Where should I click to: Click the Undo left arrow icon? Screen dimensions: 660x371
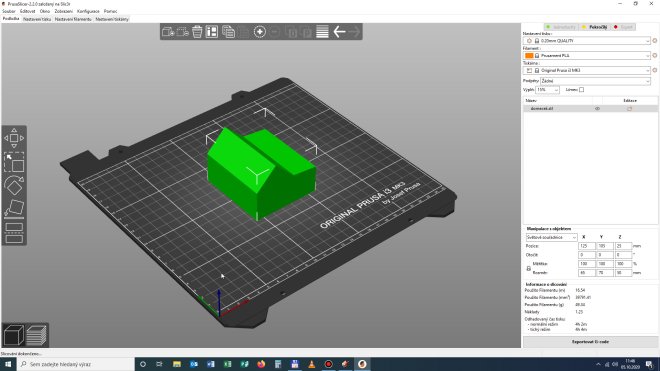coord(339,32)
